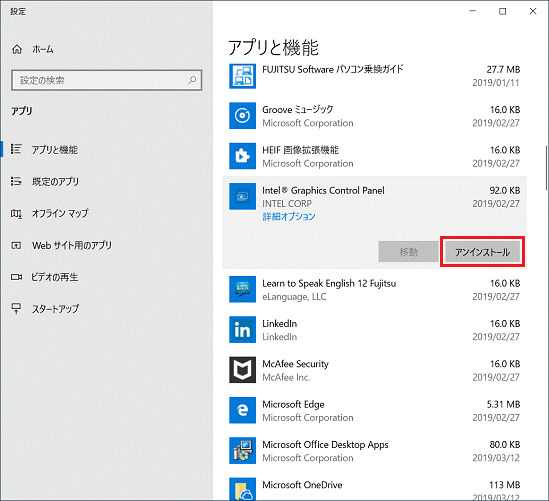
Task: Click the Learn to Speak English icon
Action: click(x=242, y=289)
